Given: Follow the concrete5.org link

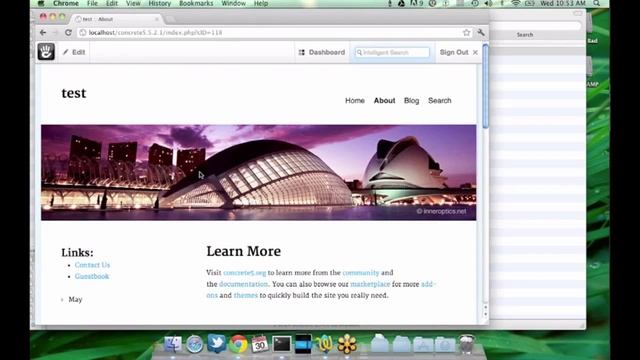Looking at the screenshot, I should coord(244,273).
